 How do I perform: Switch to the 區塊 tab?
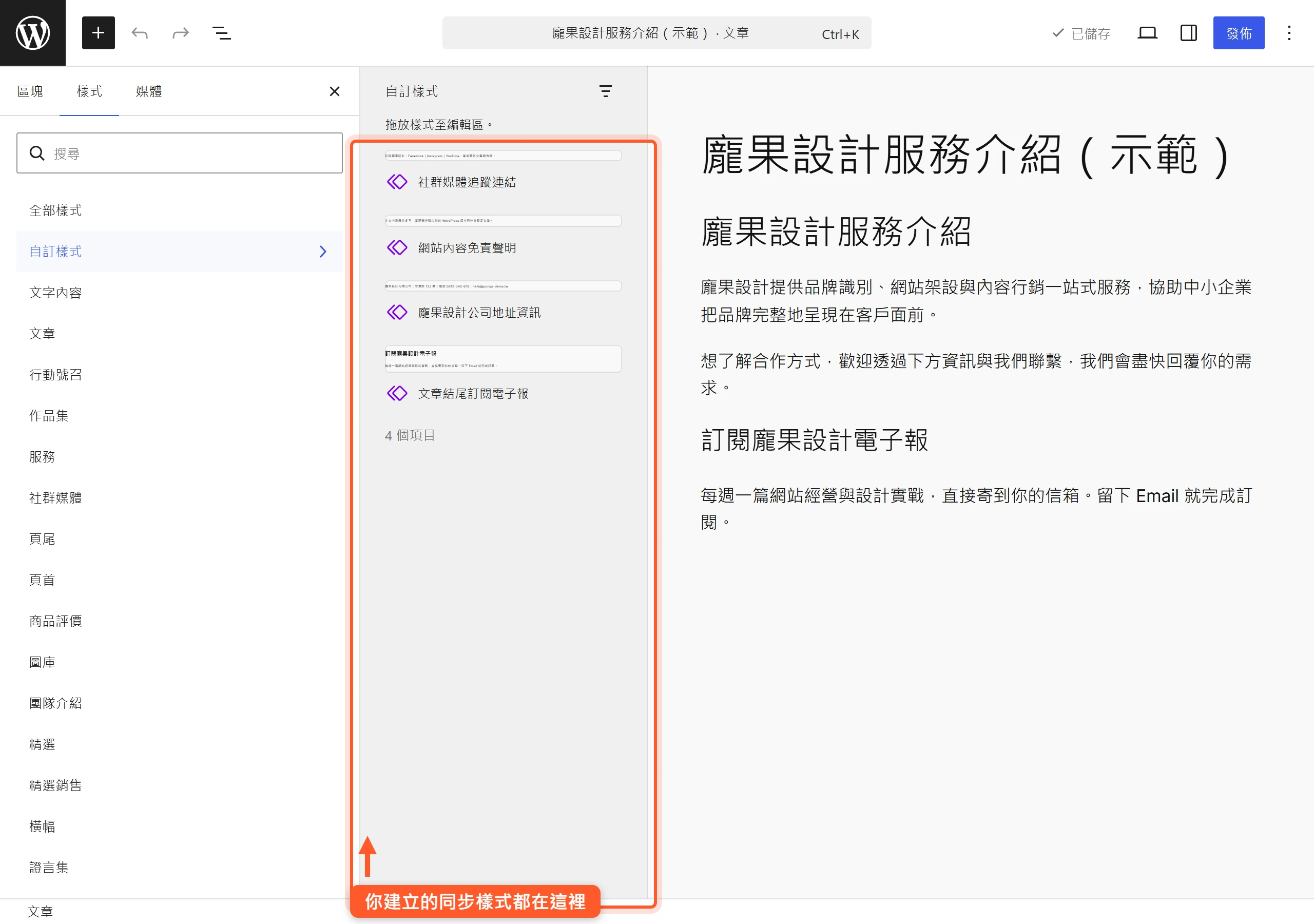coord(30,91)
